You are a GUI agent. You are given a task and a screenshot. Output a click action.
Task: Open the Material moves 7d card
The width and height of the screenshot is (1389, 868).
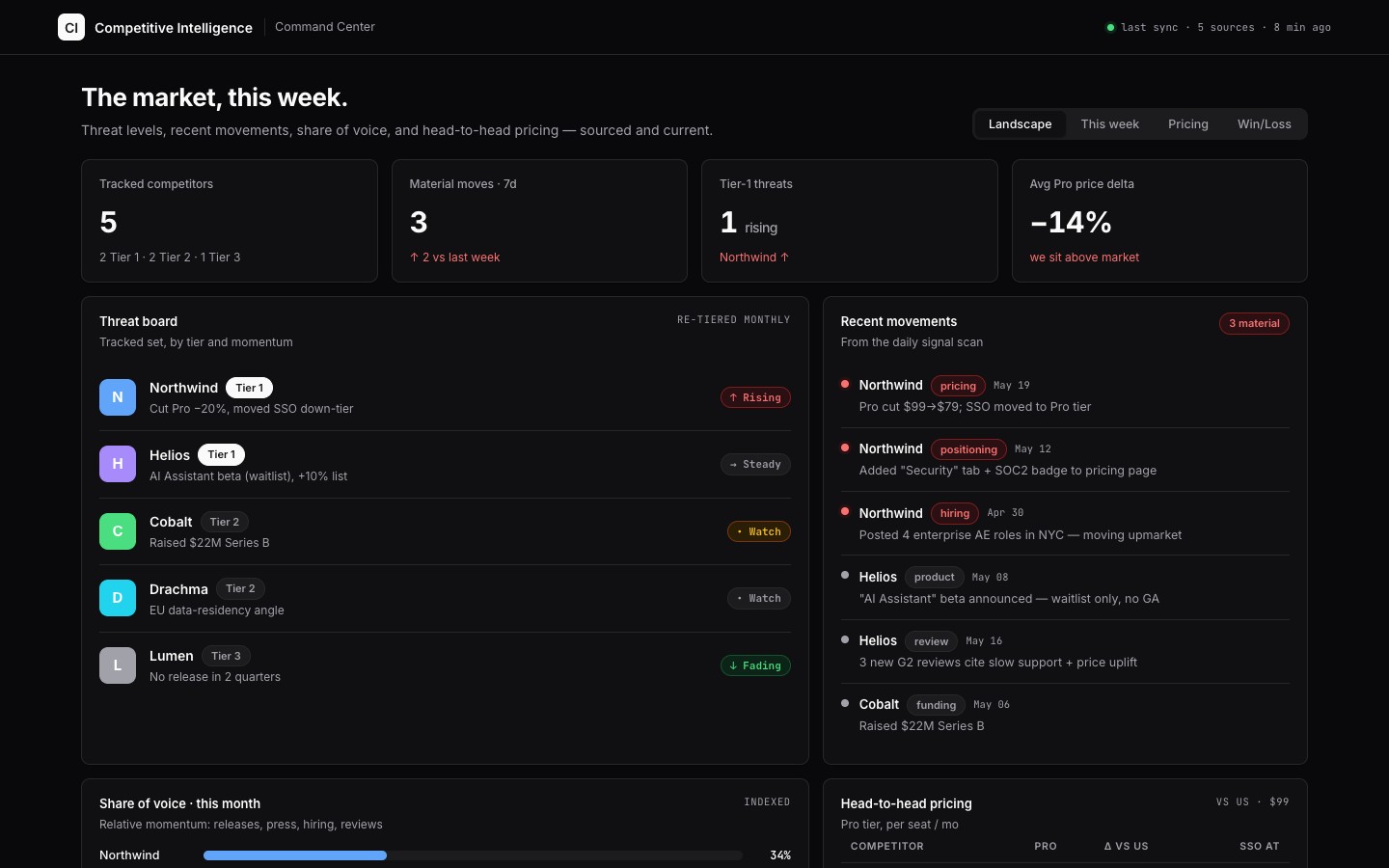tap(539, 221)
